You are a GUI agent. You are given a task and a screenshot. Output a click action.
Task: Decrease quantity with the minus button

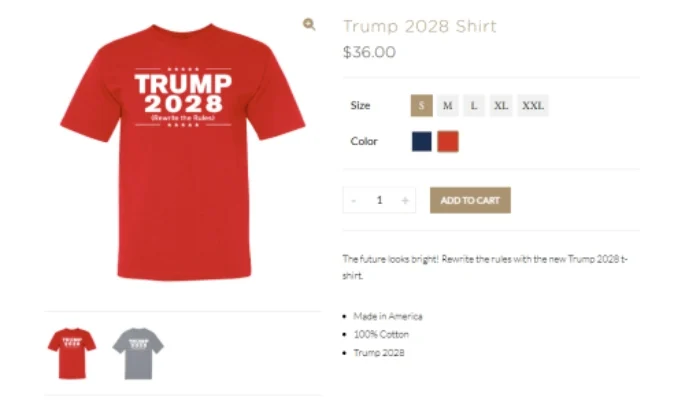click(x=354, y=200)
